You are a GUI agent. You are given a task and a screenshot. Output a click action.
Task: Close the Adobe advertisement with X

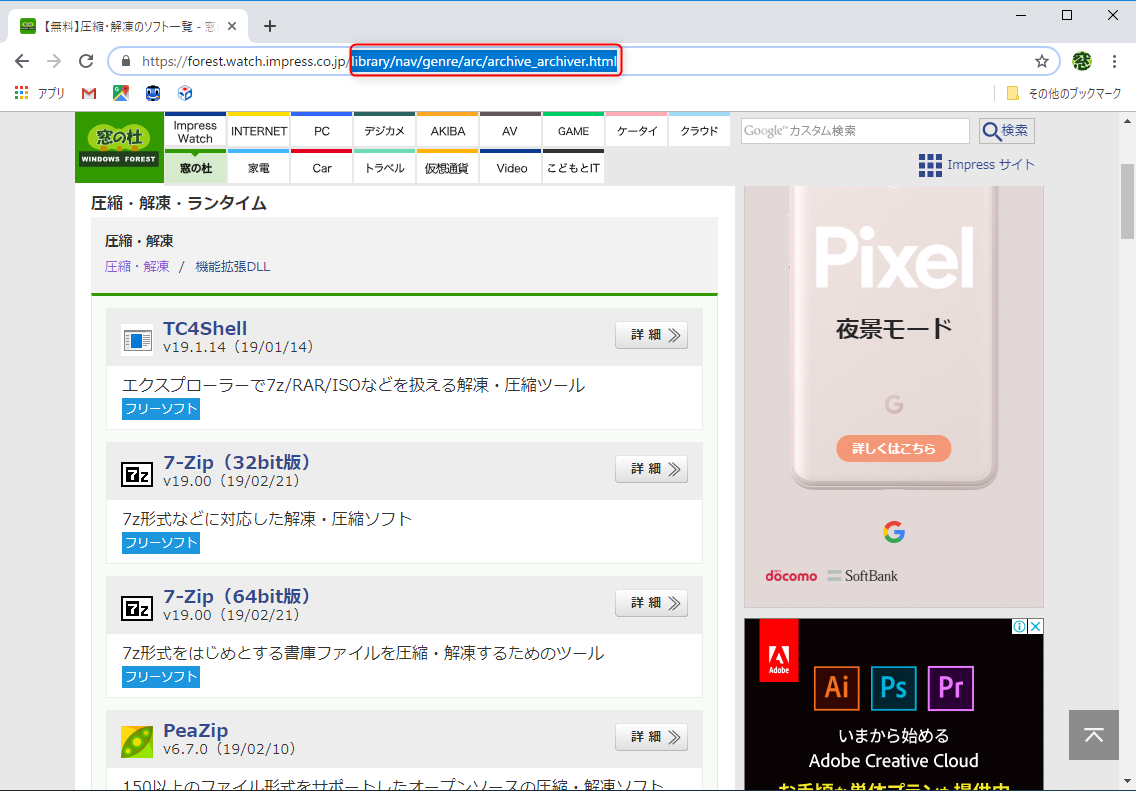click(x=1036, y=627)
